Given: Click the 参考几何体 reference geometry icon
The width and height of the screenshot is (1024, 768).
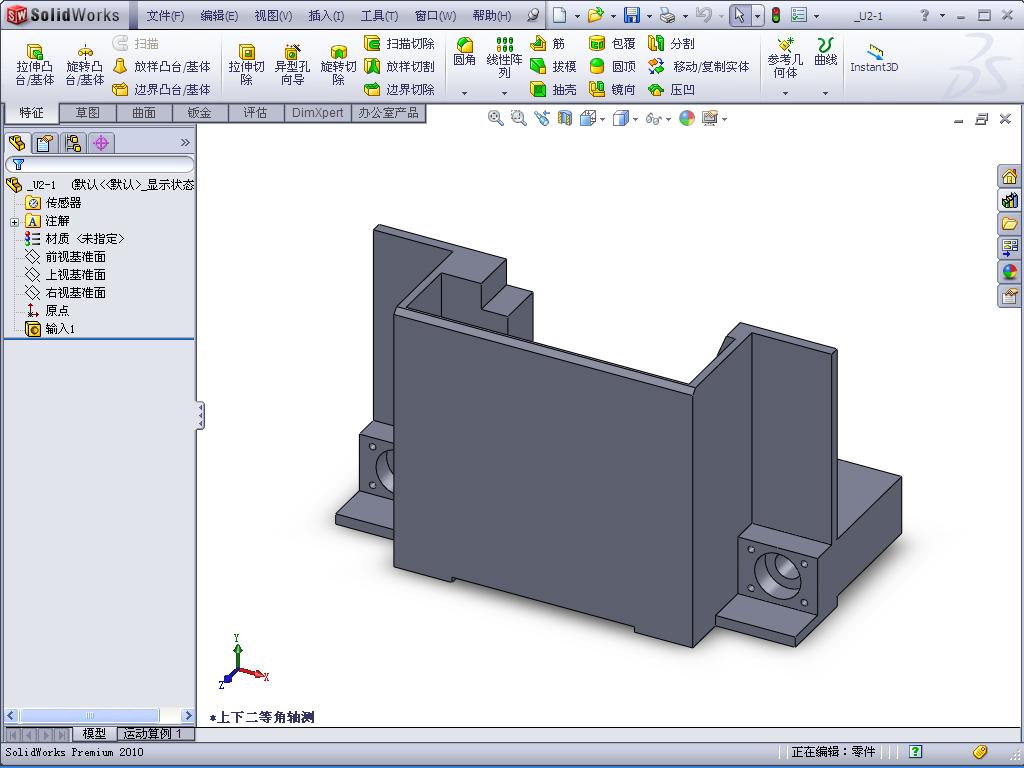Looking at the screenshot, I should (785, 57).
